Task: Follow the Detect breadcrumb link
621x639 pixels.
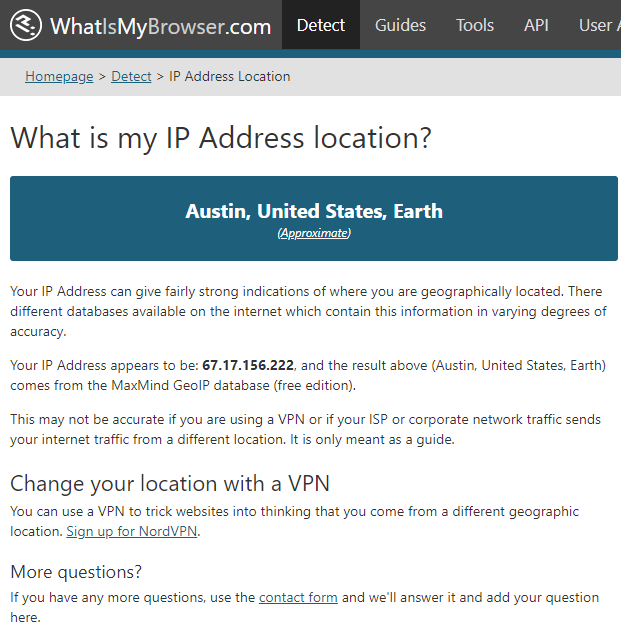Action: [x=132, y=76]
